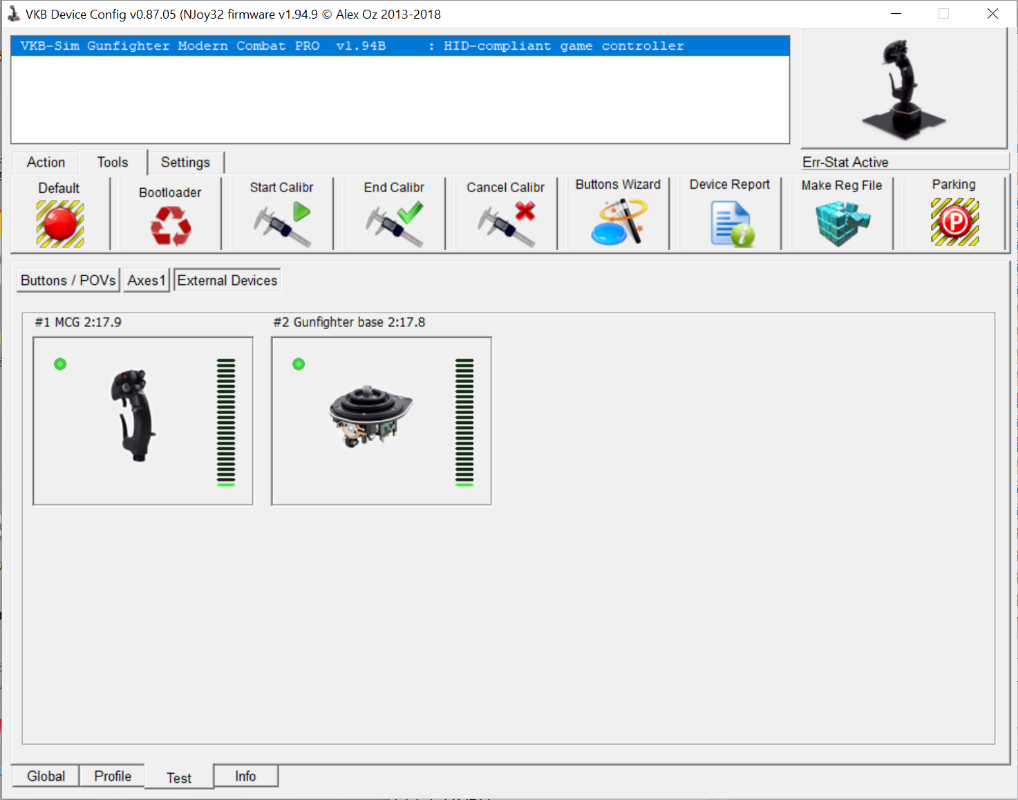Click the Make Reg File cube icon
The height and width of the screenshot is (800, 1018).
pos(843,223)
